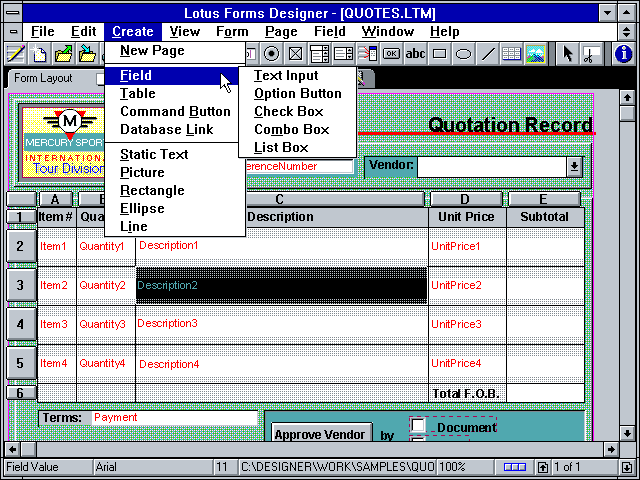Select the list box tool icon

pyautogui.click(x=343, y=53)
